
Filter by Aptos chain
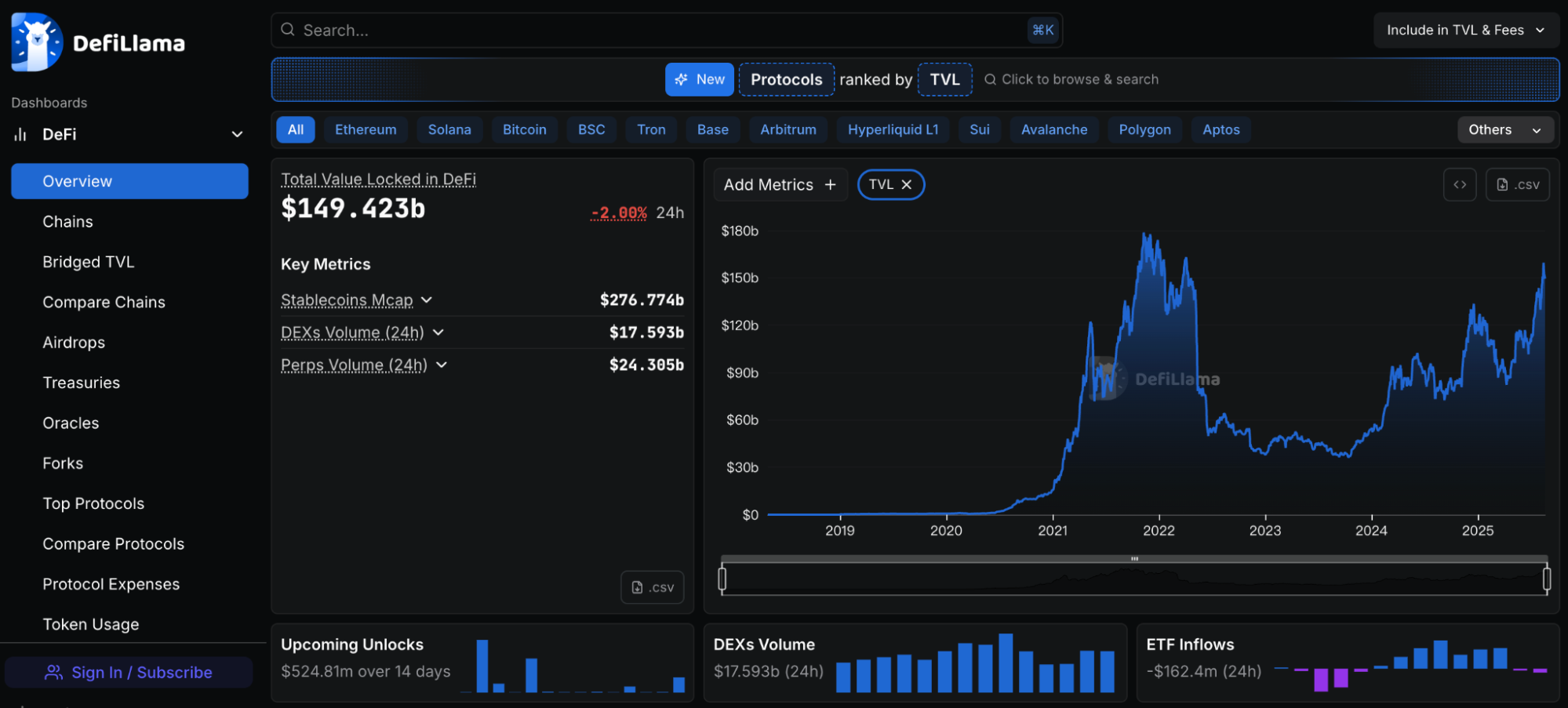pyautogui.click(x=1221, y=130)
